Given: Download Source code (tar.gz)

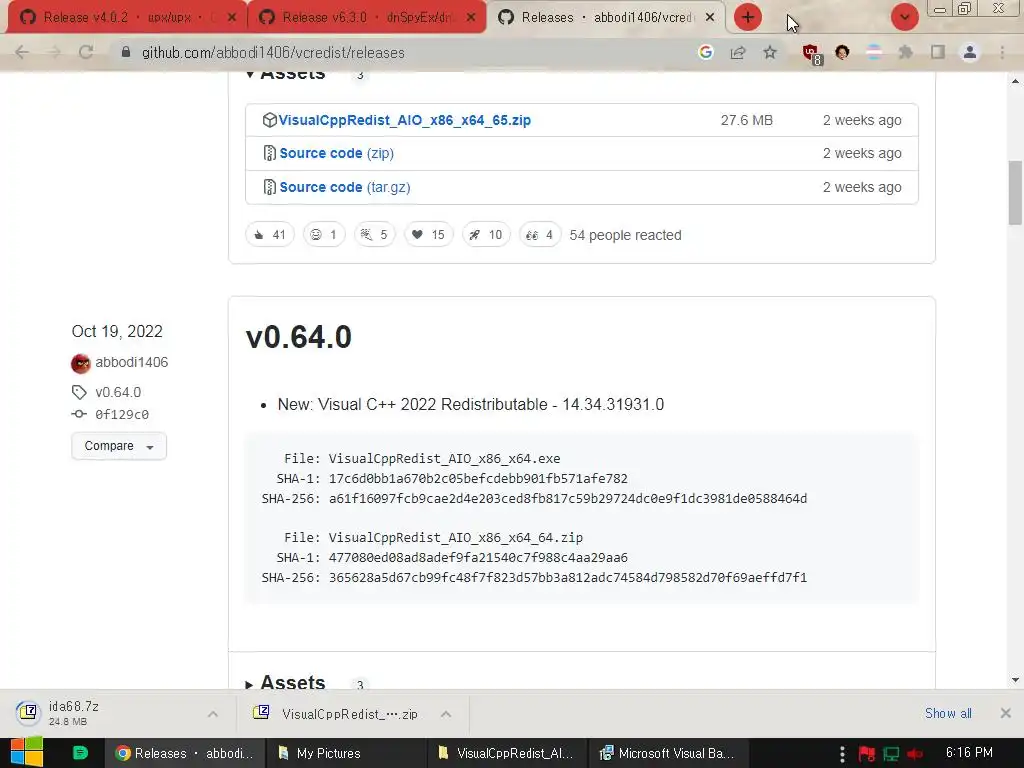Looking at the screenshot, I should click(x=345, y=187).
